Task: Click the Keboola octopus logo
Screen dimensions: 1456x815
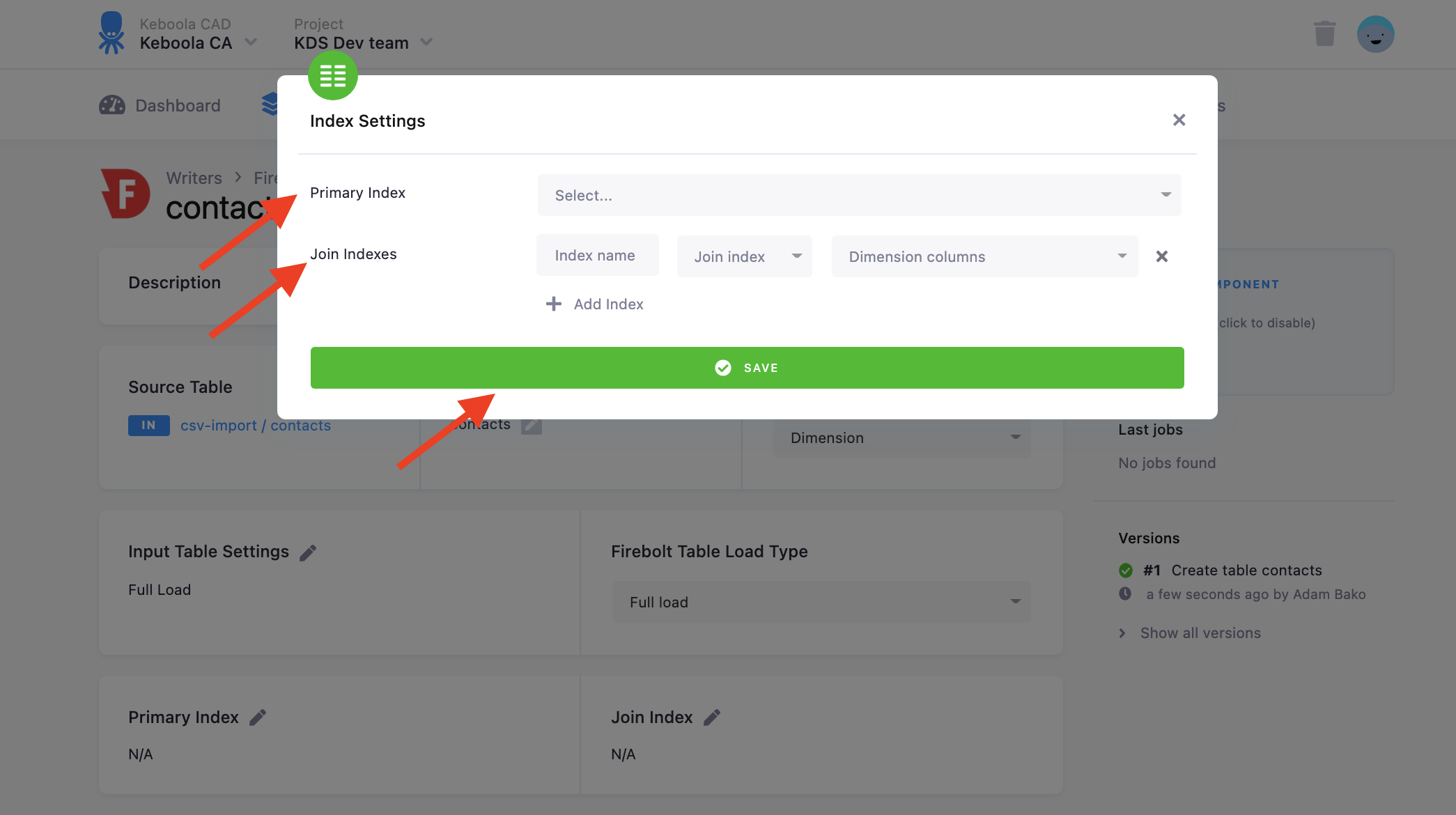Action: coord(111,33)
